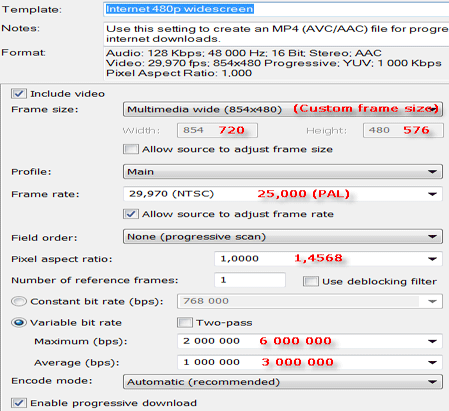This screenshot has width=449, height=411.
Task: Select Variable bit rate radio button
Action: coord(19,322)
